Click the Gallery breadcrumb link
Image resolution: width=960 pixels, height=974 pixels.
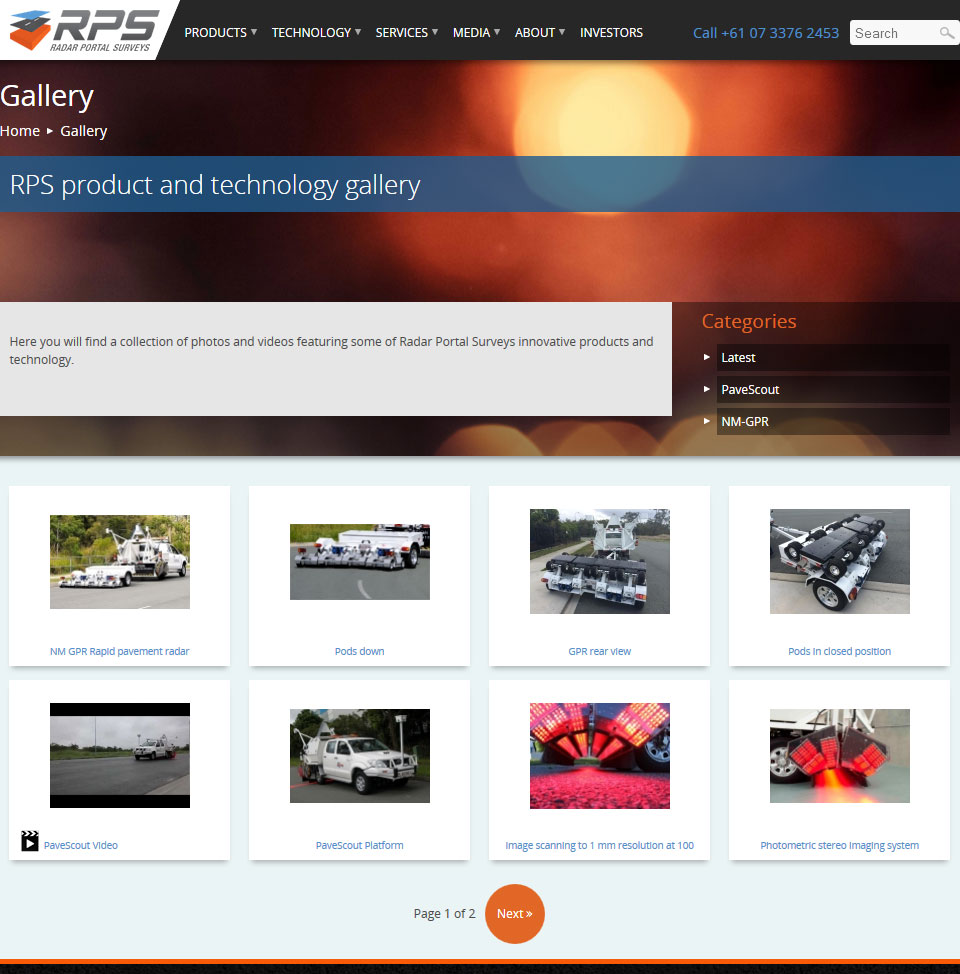point(84,131)
